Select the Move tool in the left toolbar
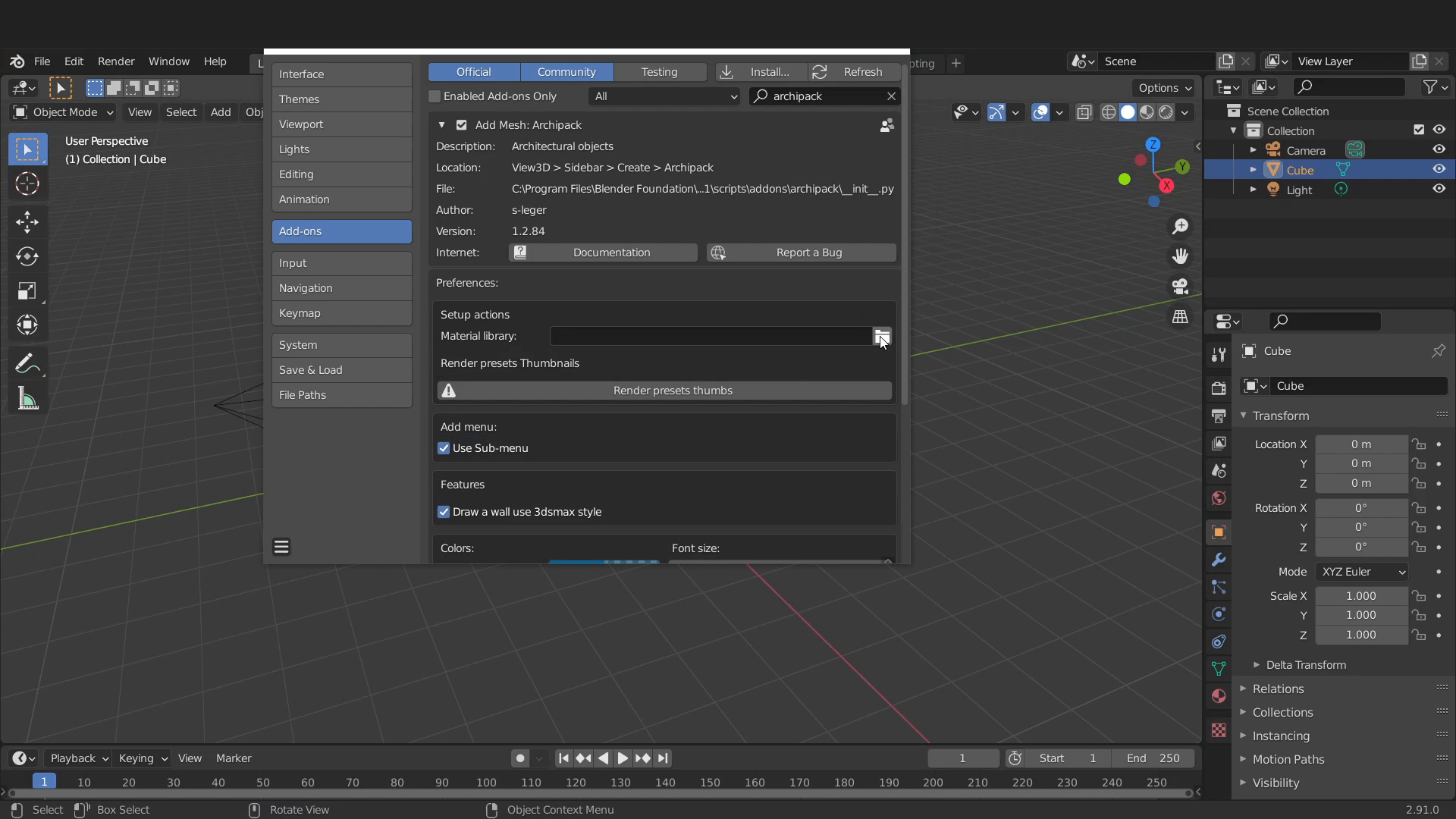The height and width of the screenshot is (819, 1456). click(27, 221)
